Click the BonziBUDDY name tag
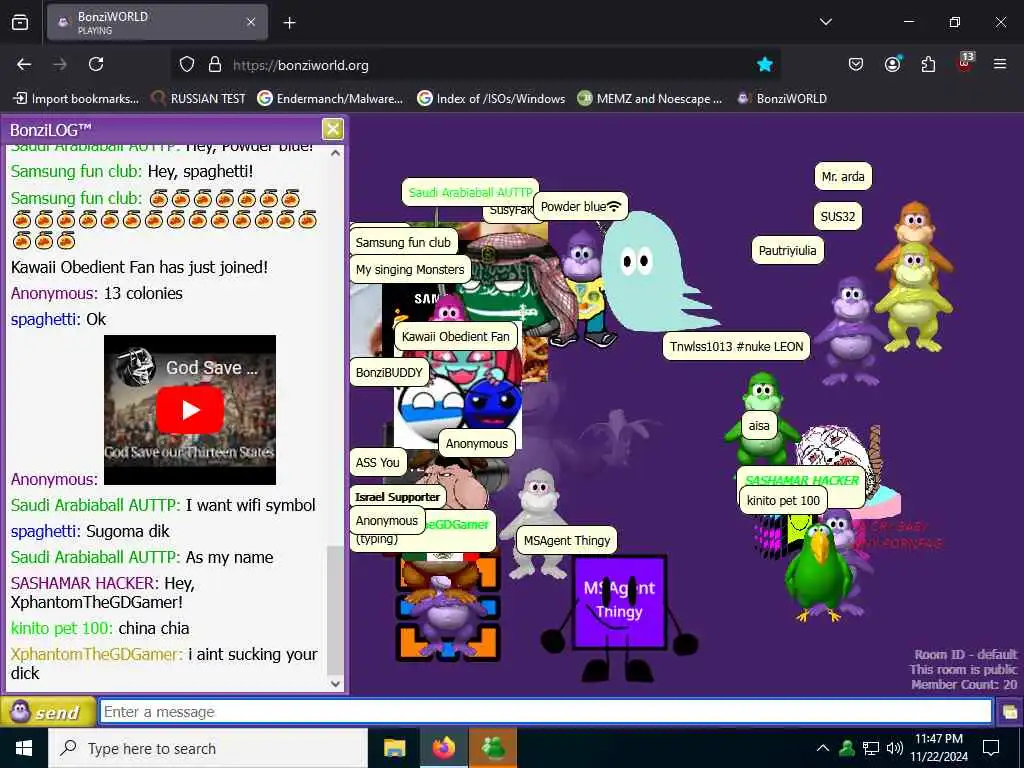 click(389, 373)
